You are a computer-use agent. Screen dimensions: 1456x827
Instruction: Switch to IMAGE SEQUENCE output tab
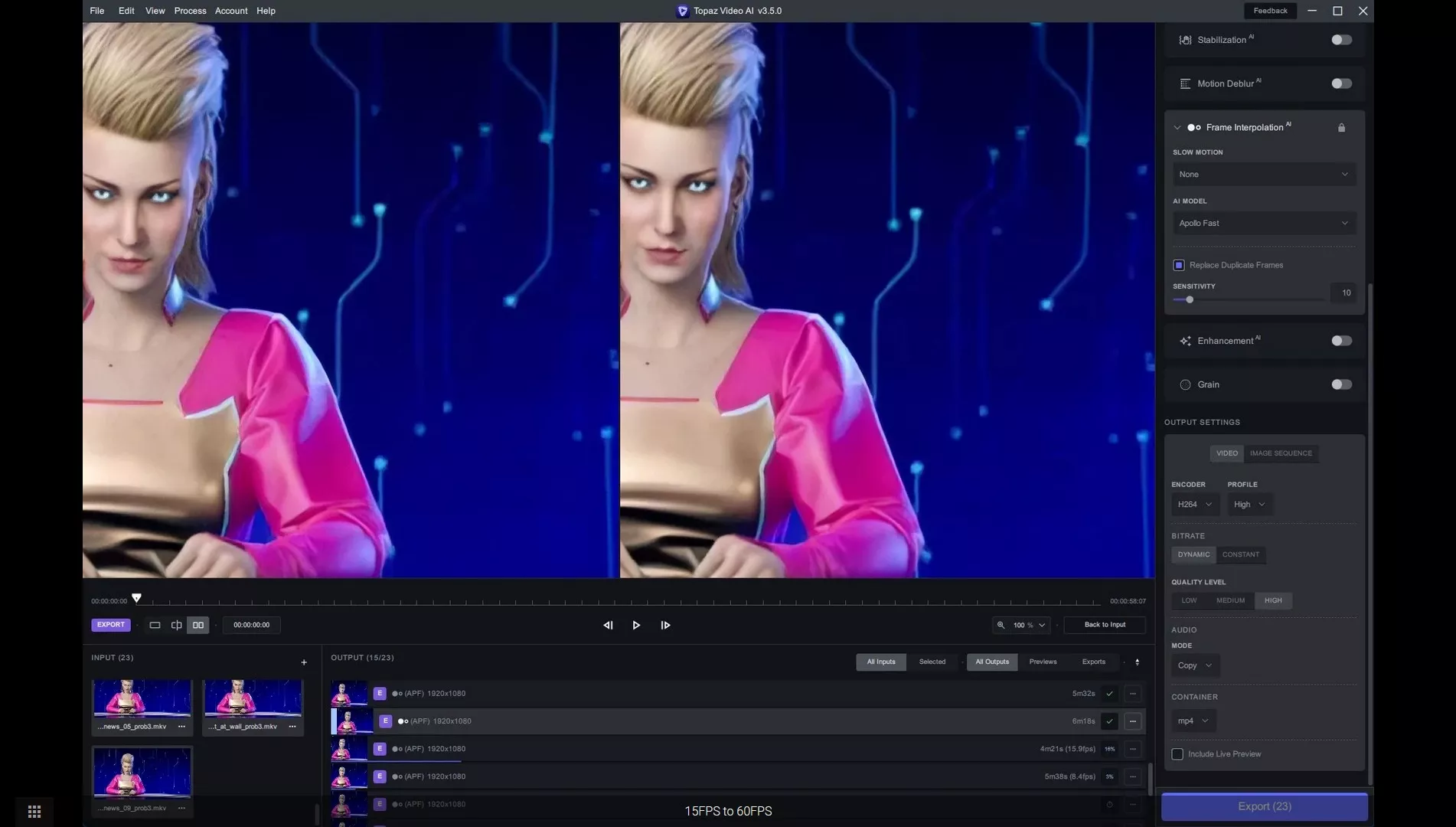coord(1281,453)
